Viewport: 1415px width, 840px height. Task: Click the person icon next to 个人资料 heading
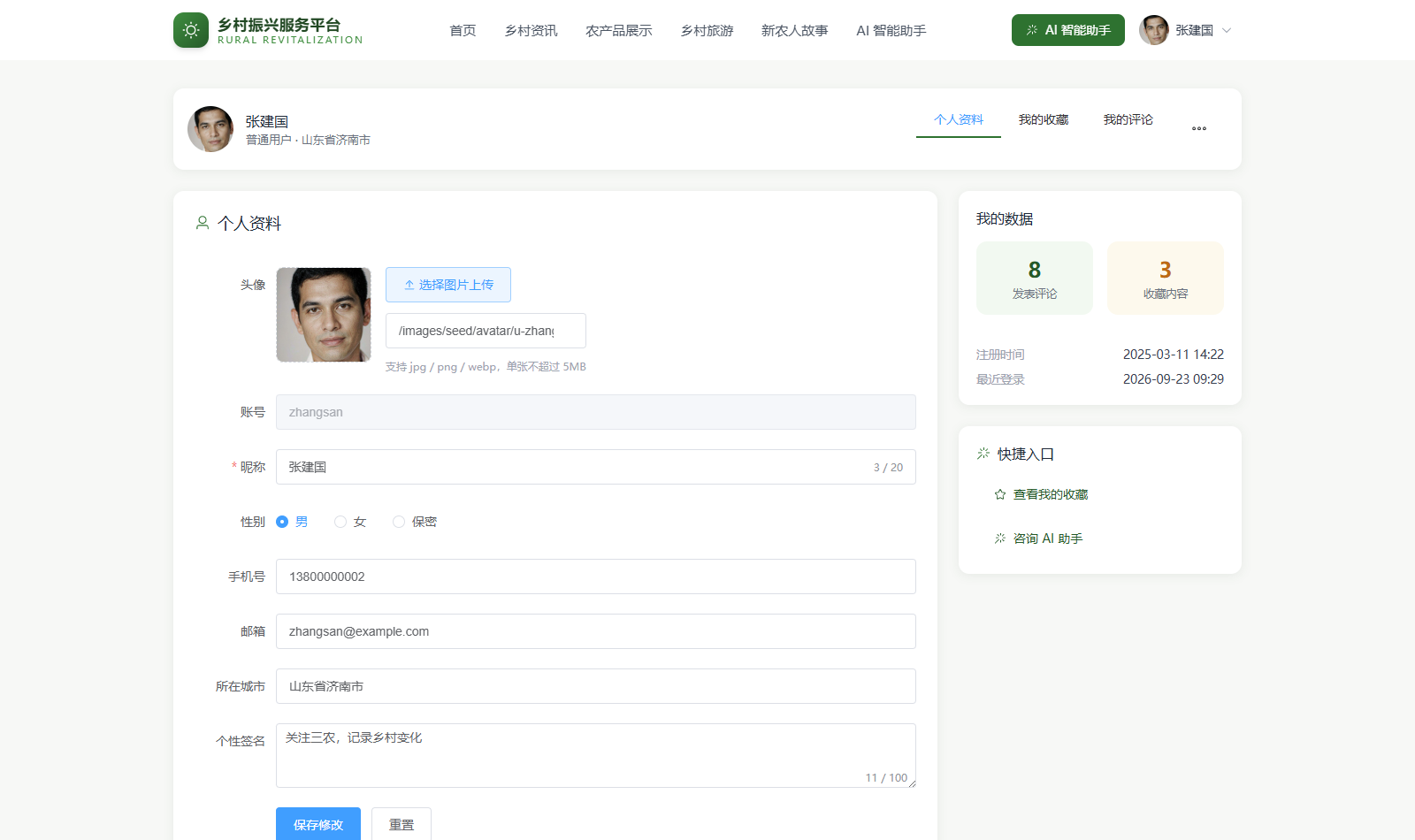203,223
